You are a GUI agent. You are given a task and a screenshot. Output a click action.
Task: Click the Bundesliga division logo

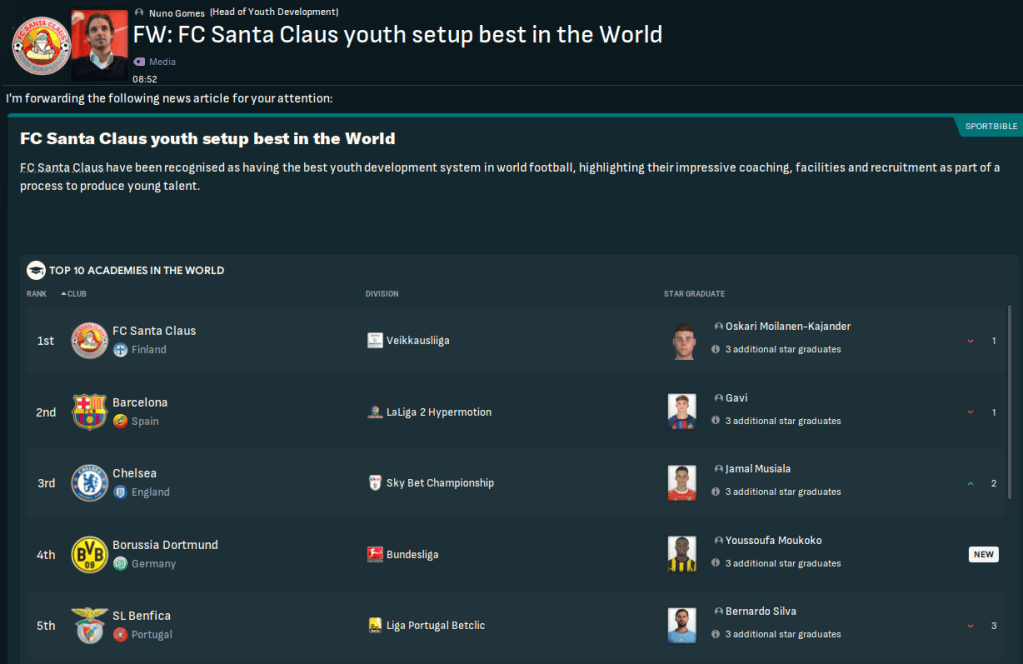[x=375, y=555]
